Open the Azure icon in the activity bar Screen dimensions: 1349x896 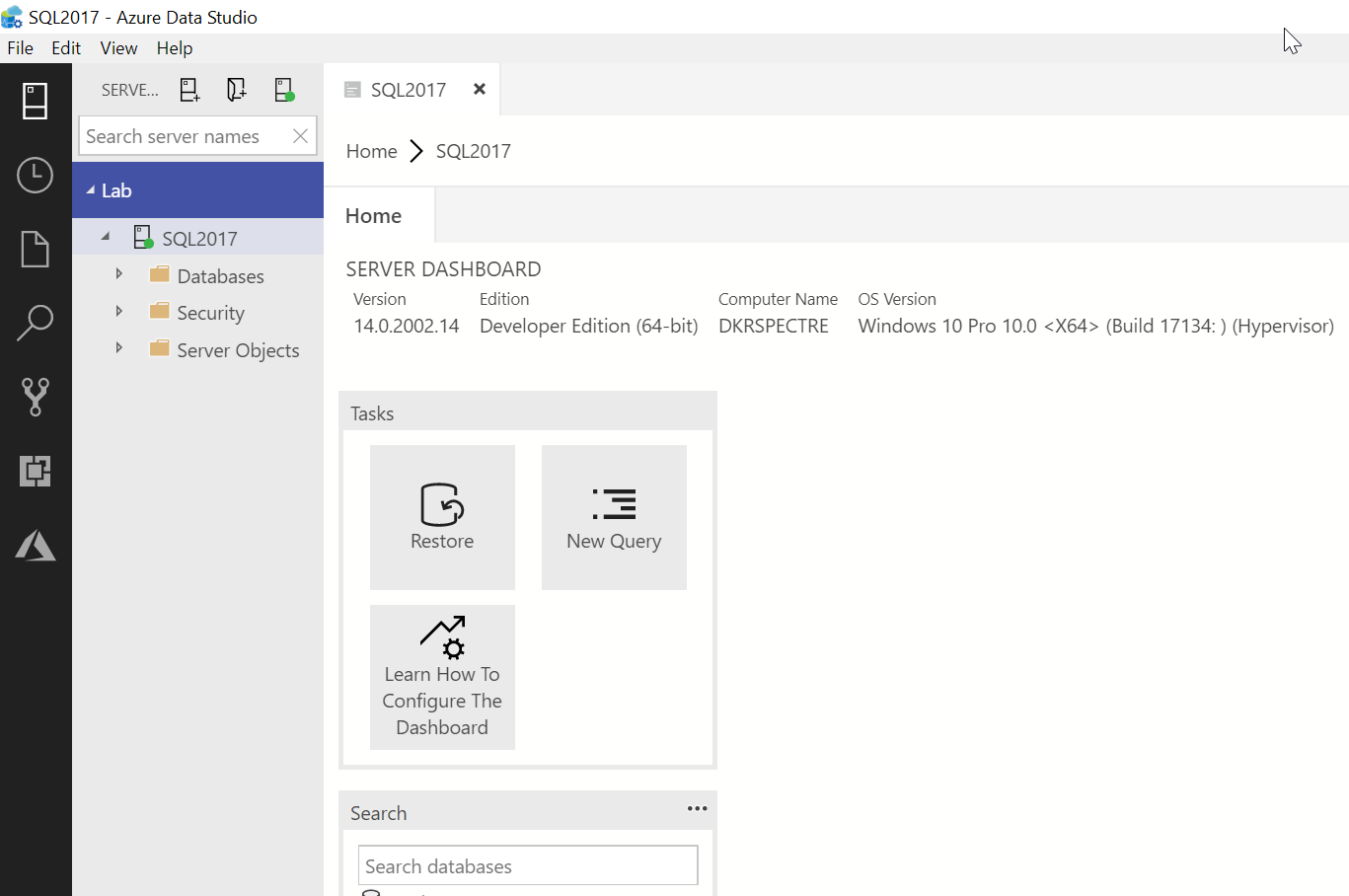(x=36, y=545)
